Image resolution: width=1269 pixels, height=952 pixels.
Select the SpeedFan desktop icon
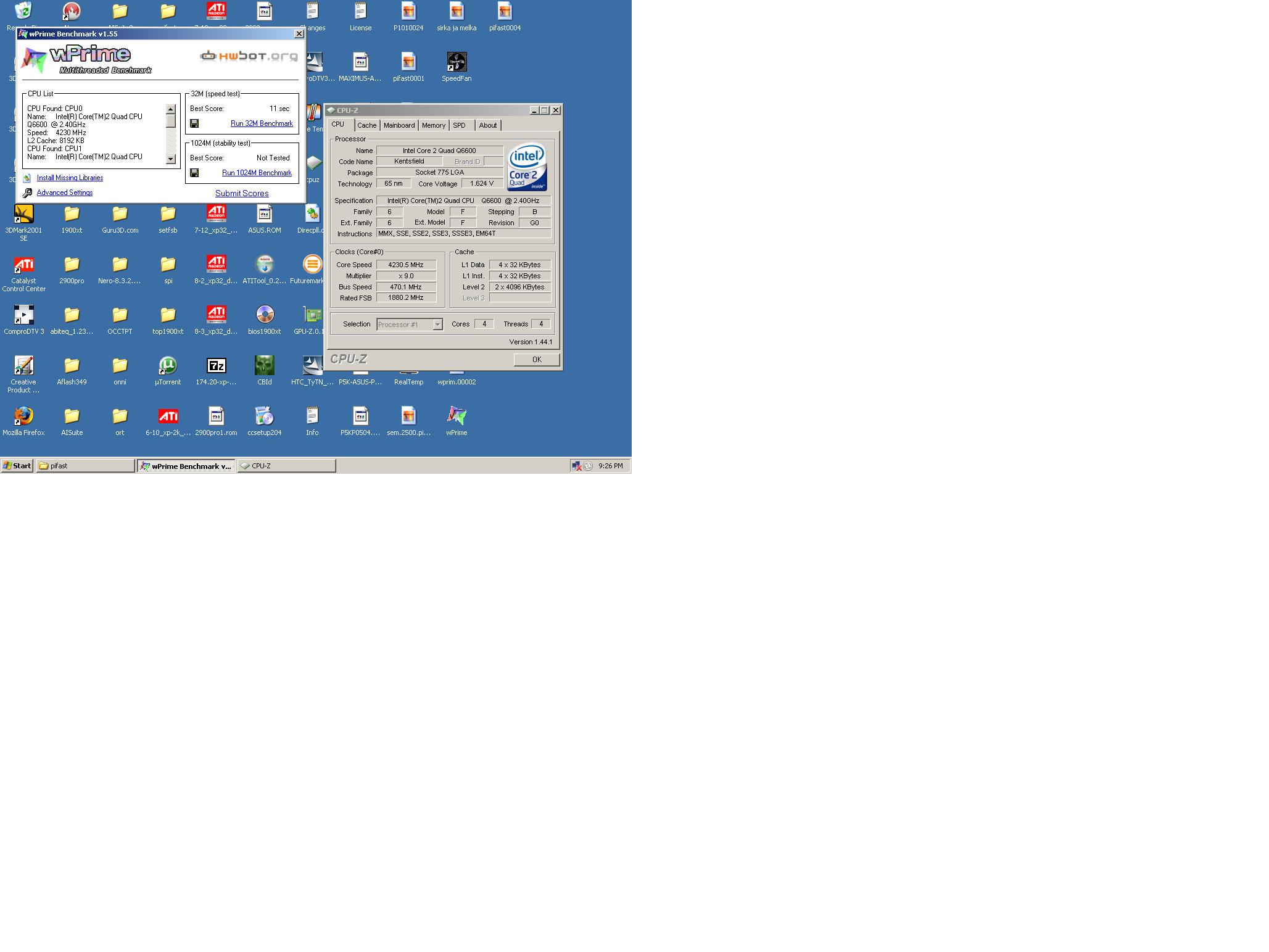[x=457, y=67]
